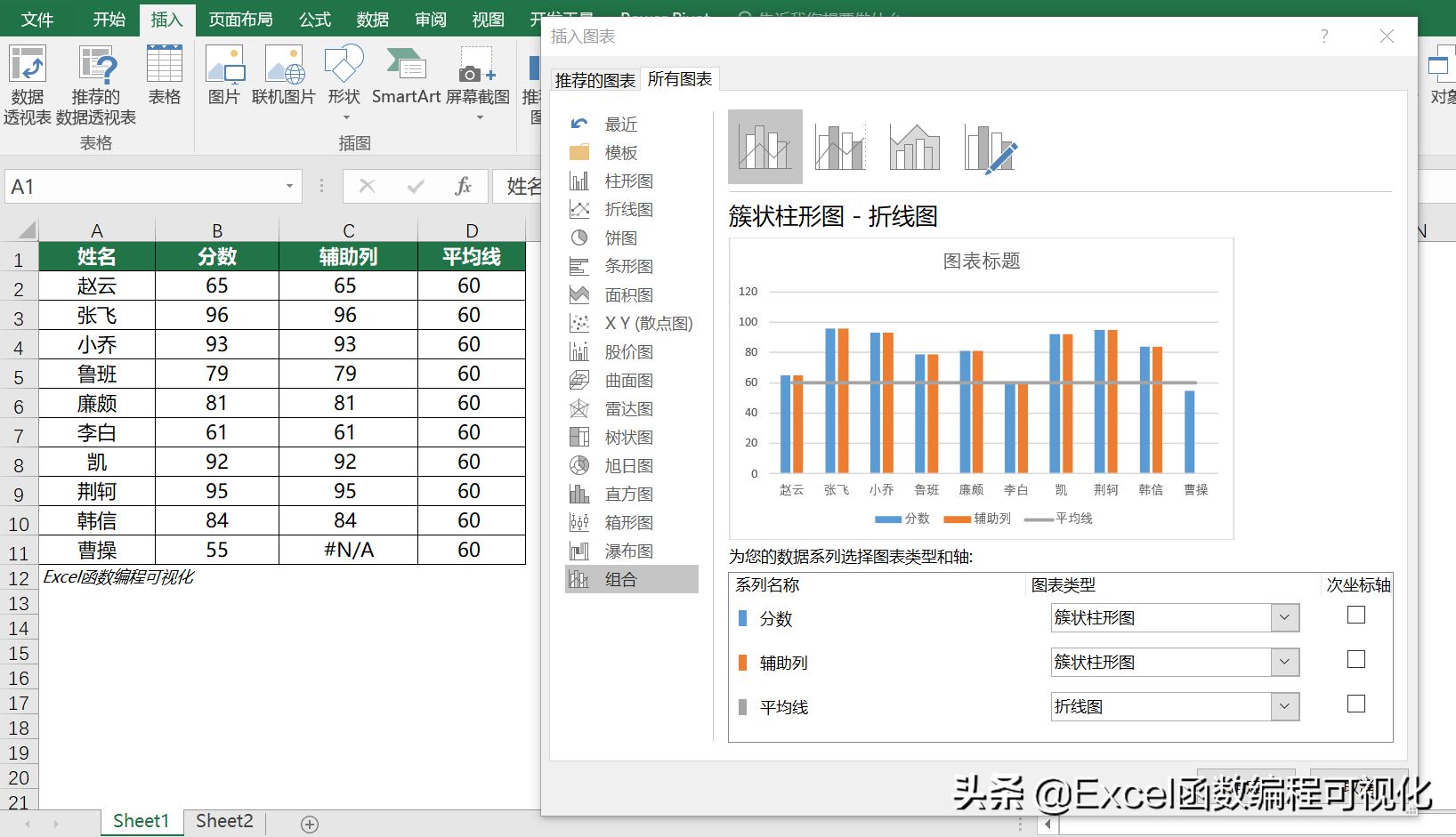
Task: Choose Sunburst (旭日图) category
Action: (x=632, y=466)
